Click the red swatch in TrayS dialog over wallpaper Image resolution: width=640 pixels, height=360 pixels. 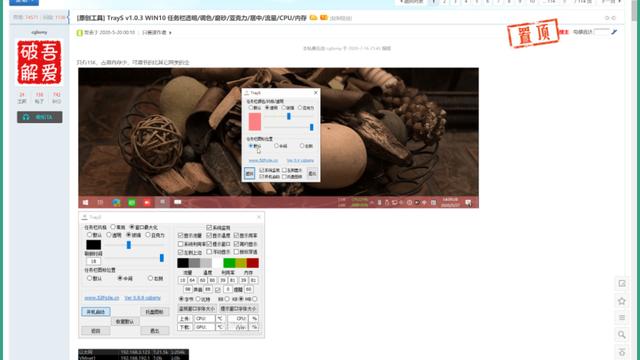(x=255, y=122)
